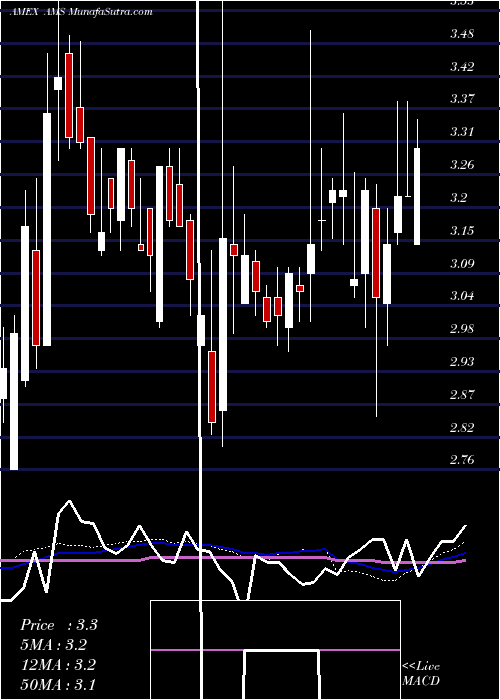Click the 'Price : 3.3' readout
500x700 pixels.
[59, 625]
